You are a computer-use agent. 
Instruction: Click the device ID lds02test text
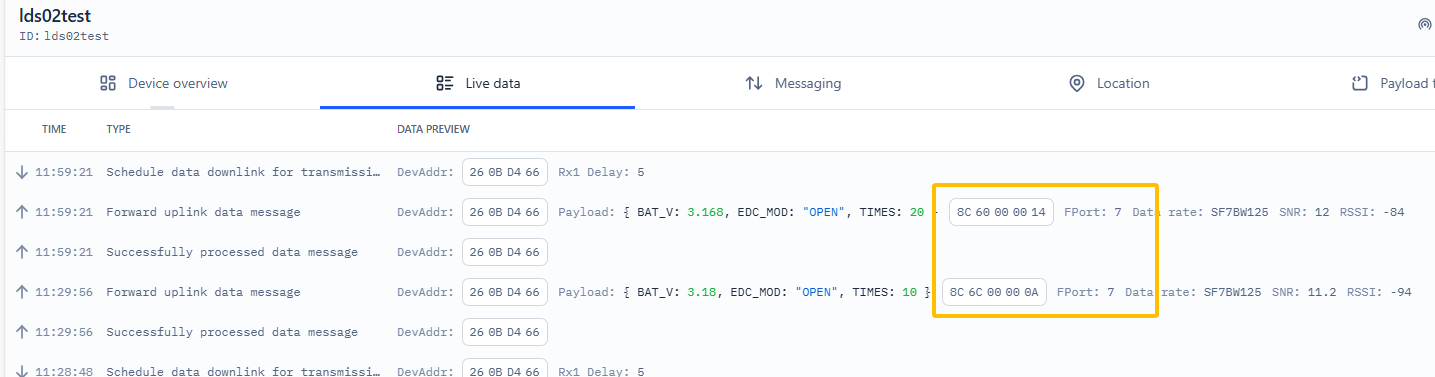[76, 36]
